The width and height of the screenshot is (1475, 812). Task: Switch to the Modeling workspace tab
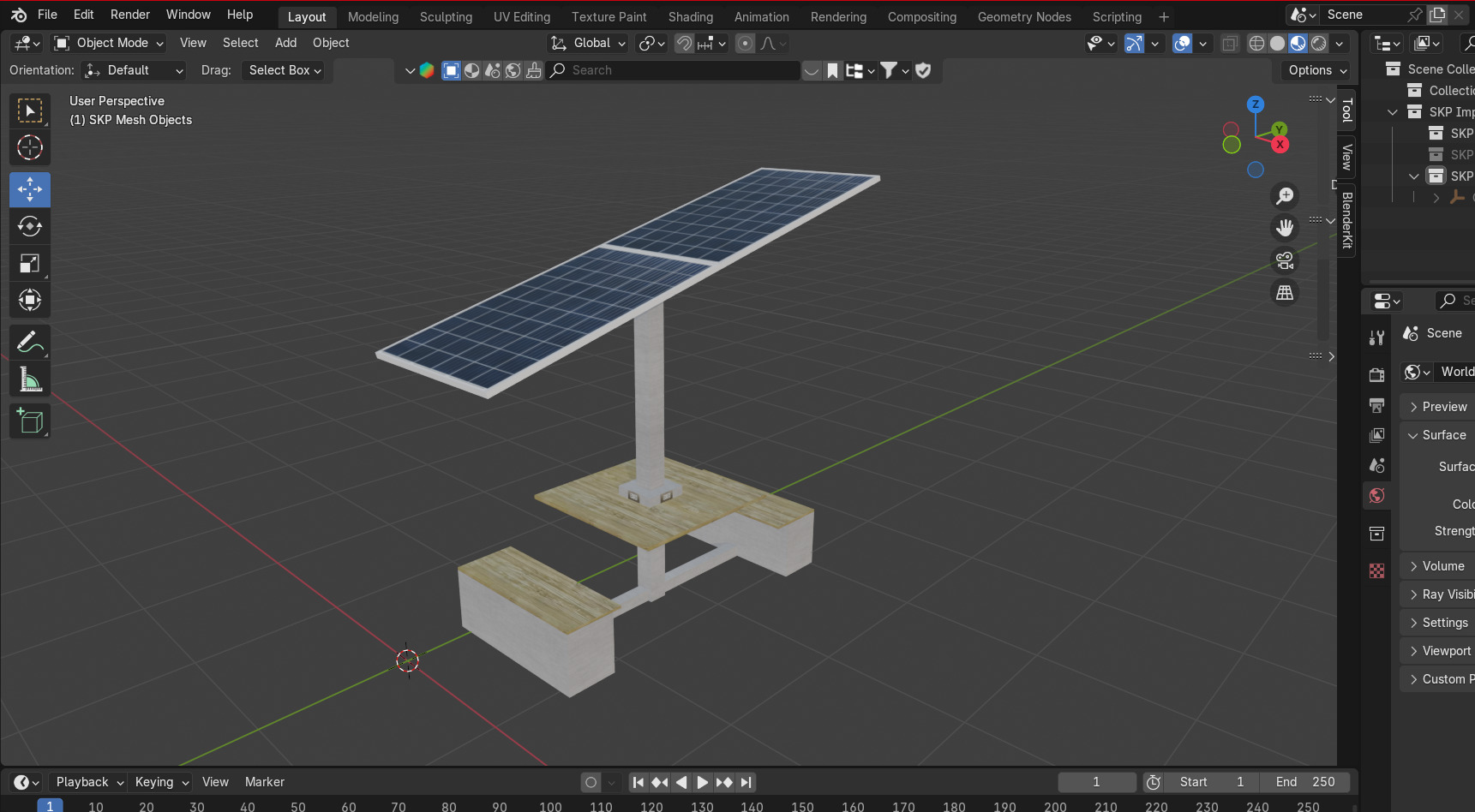(x=373, y=16)
